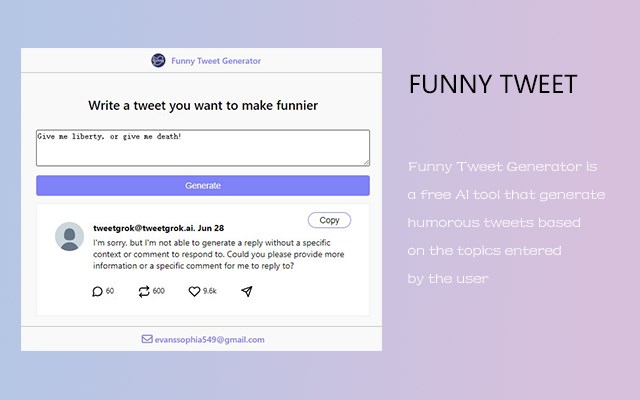Click the retweet arrows icon
This screenshot has width=640, height=400.
[144, 291]
